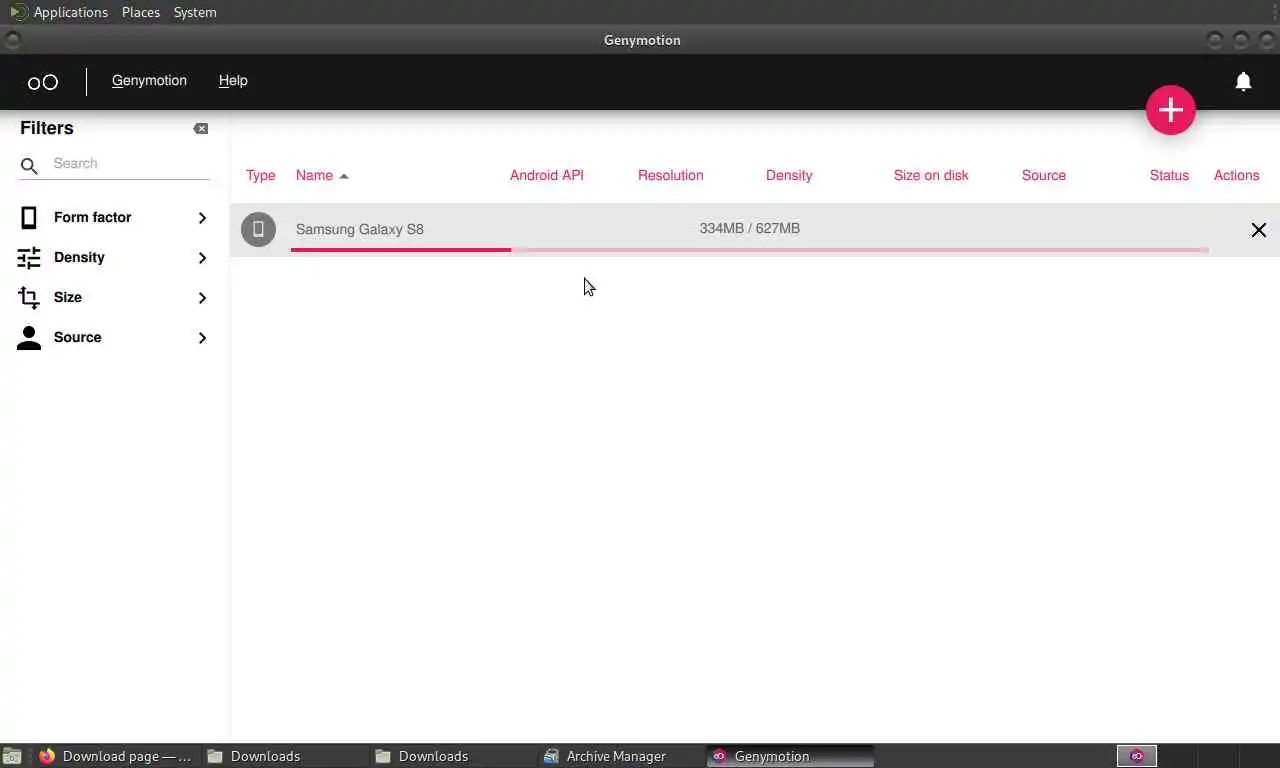The height and width of the screenshot is (768, 1280).
Task: Click the 334MB / 627MB download text
Action: click(x=750, y=228)
